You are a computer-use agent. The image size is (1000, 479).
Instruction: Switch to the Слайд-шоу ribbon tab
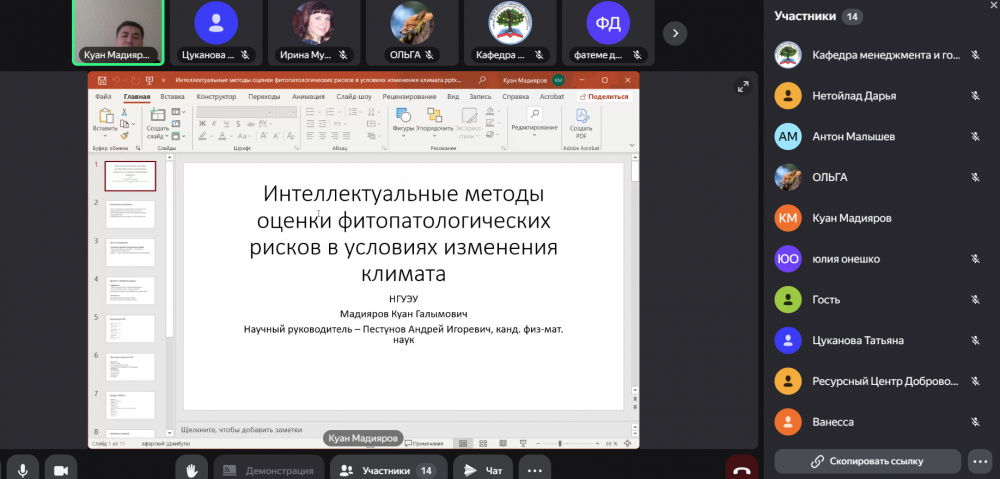354,97
